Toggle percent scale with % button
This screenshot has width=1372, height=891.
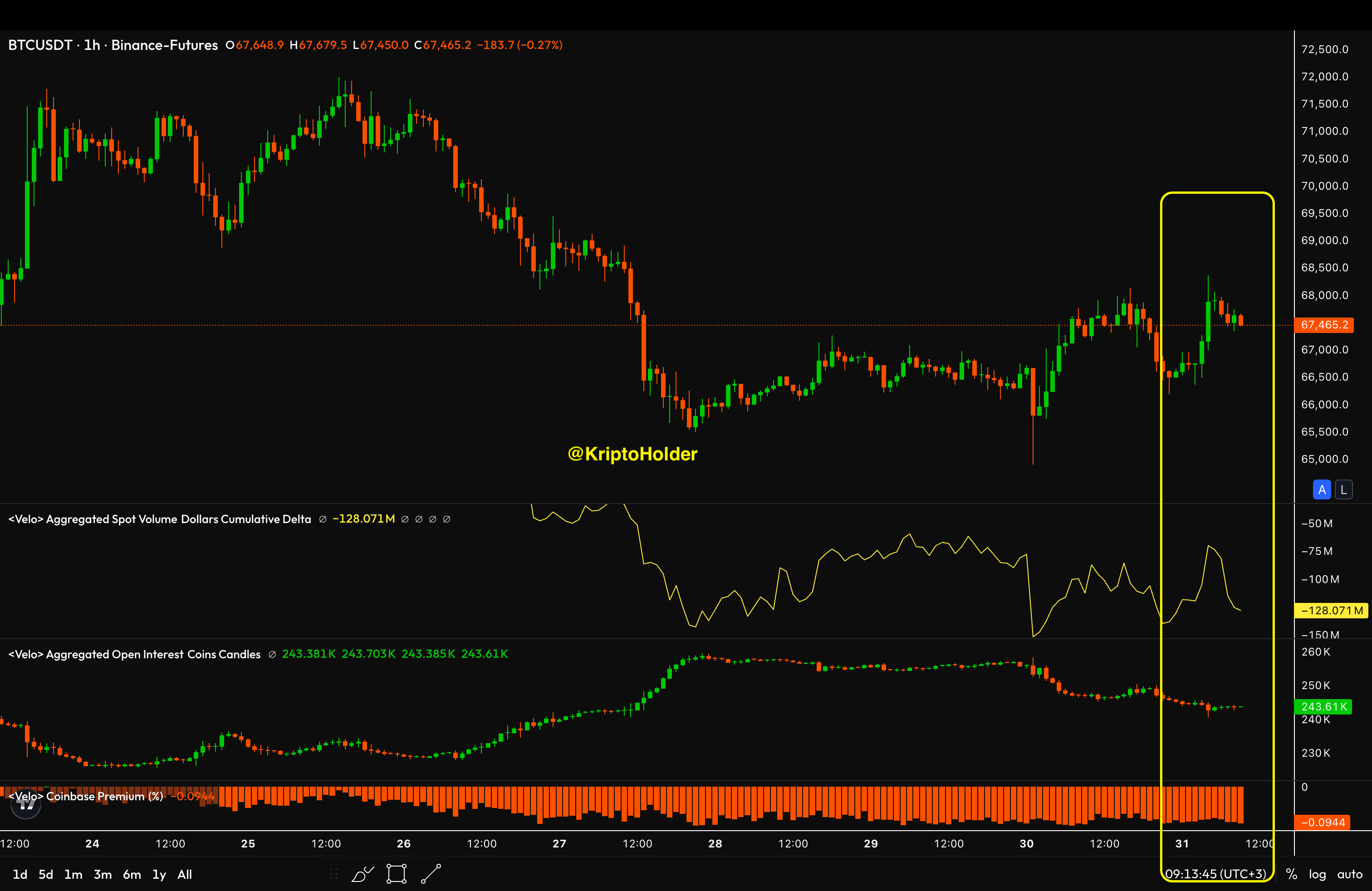[x=1292, y=874]
